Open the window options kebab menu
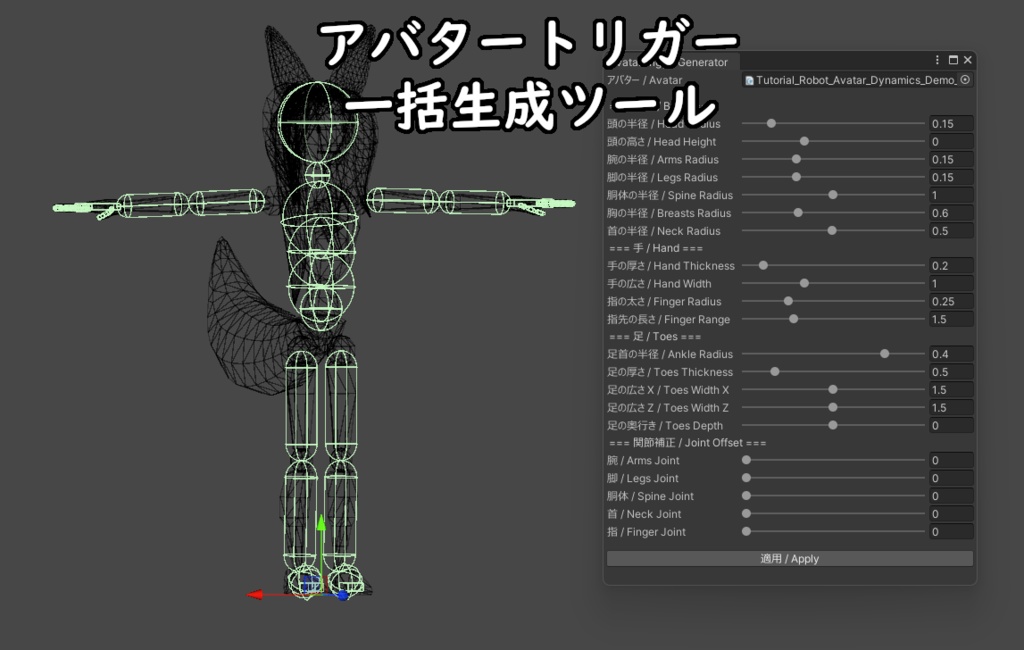The height and width of the screenshot is (650, 1024). click(937, 60)
